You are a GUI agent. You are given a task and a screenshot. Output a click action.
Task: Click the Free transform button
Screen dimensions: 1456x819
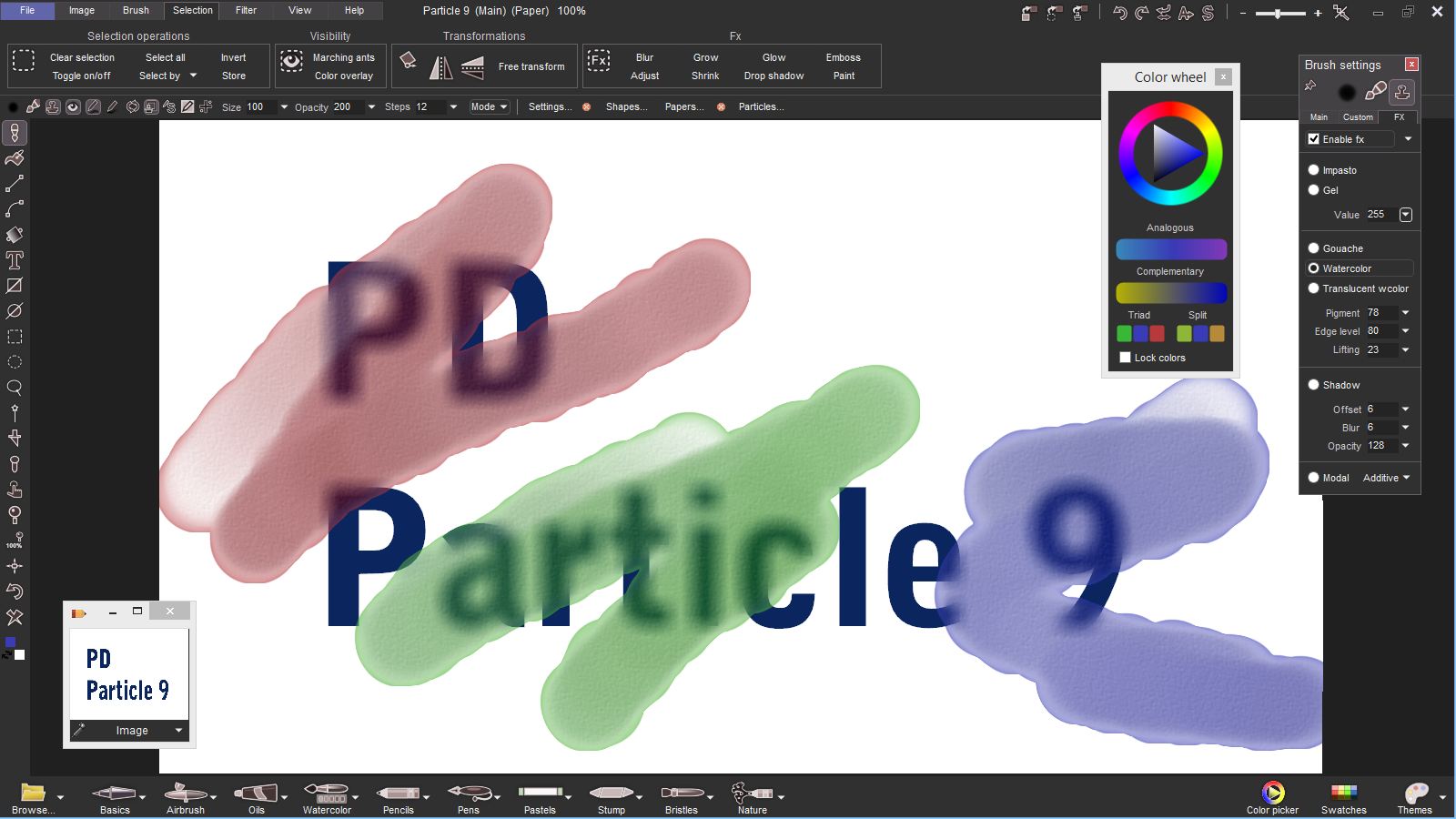(x=531, y=66)
